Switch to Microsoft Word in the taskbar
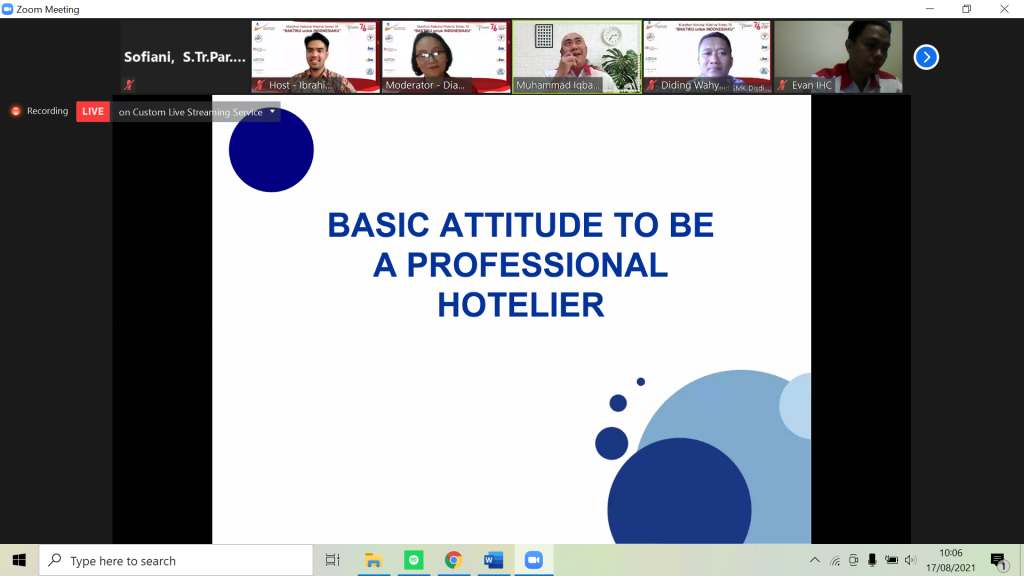The height and width of the screenshot is (576, 1024). click(494, 560)
